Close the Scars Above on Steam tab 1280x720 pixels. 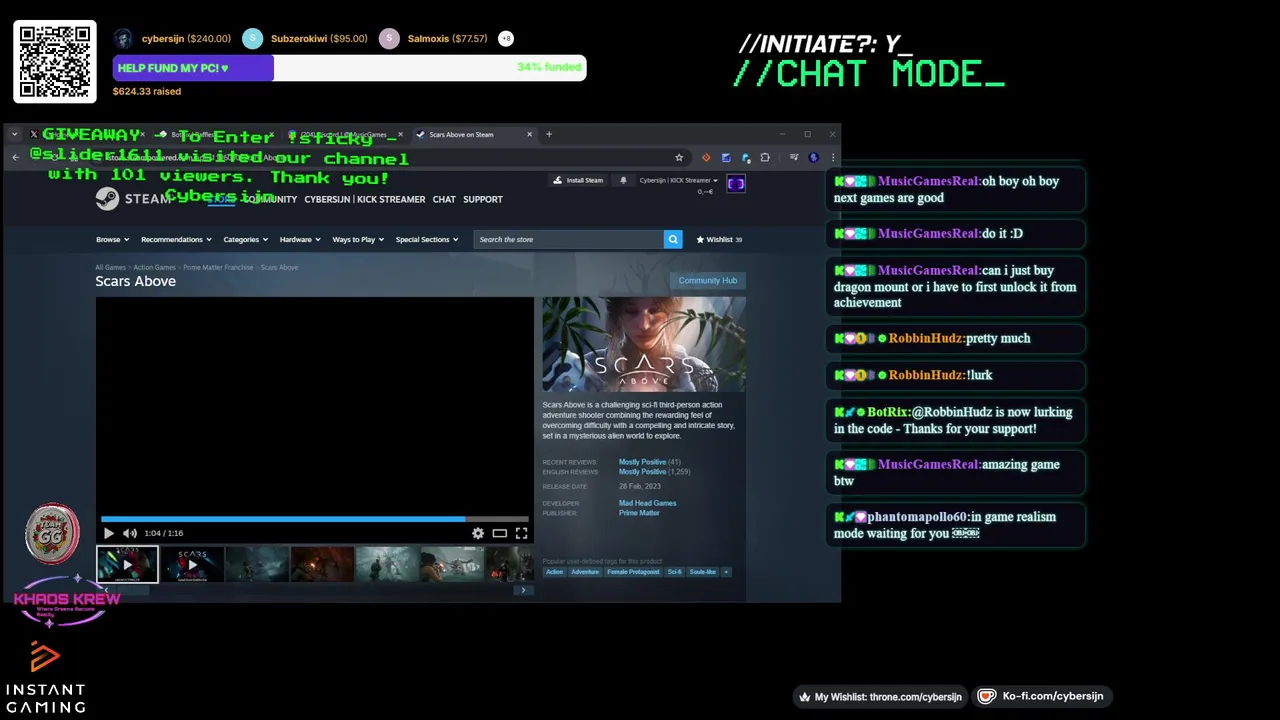529,134
